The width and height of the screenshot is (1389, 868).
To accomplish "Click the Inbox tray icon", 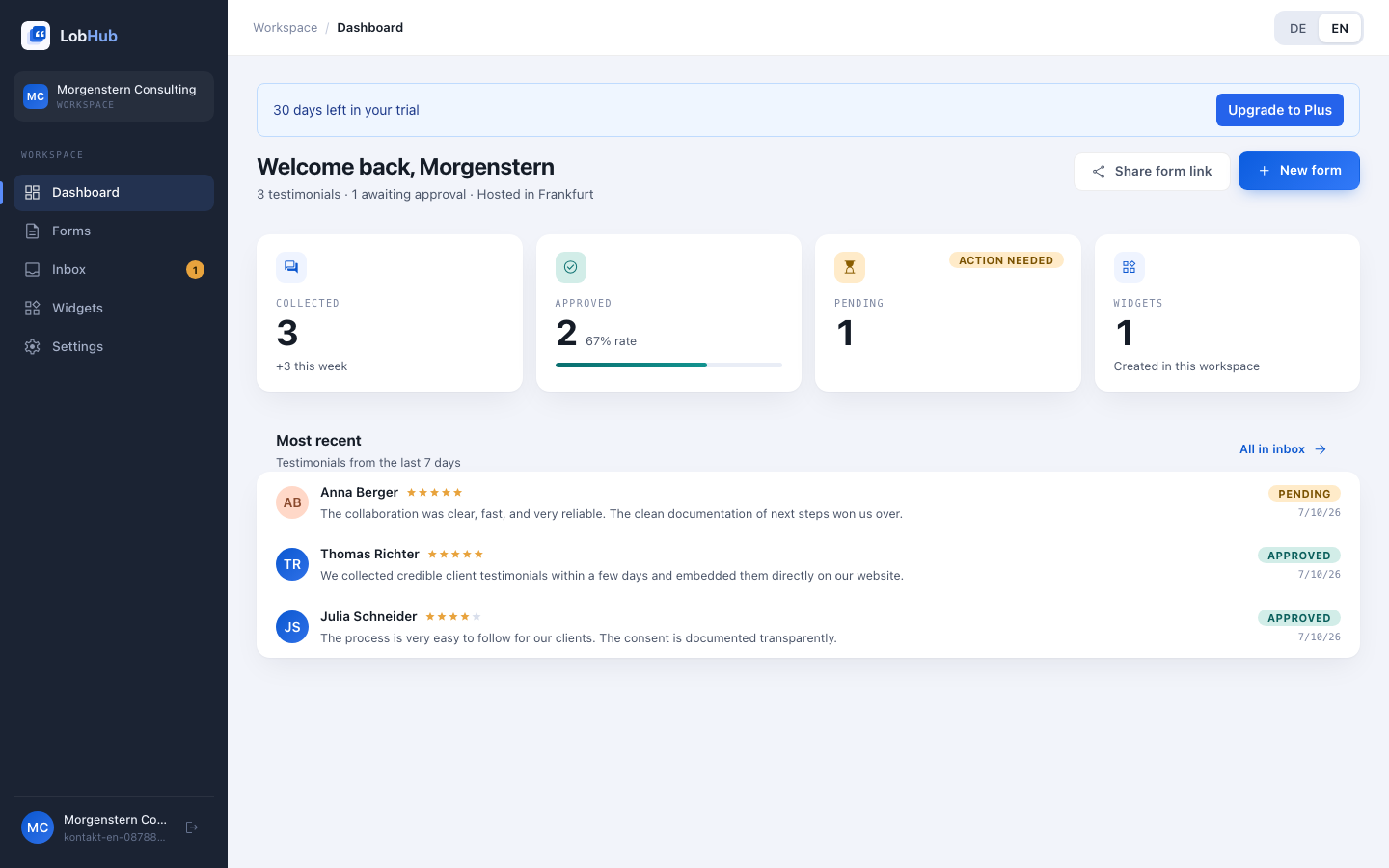I will tap(33, 270).
